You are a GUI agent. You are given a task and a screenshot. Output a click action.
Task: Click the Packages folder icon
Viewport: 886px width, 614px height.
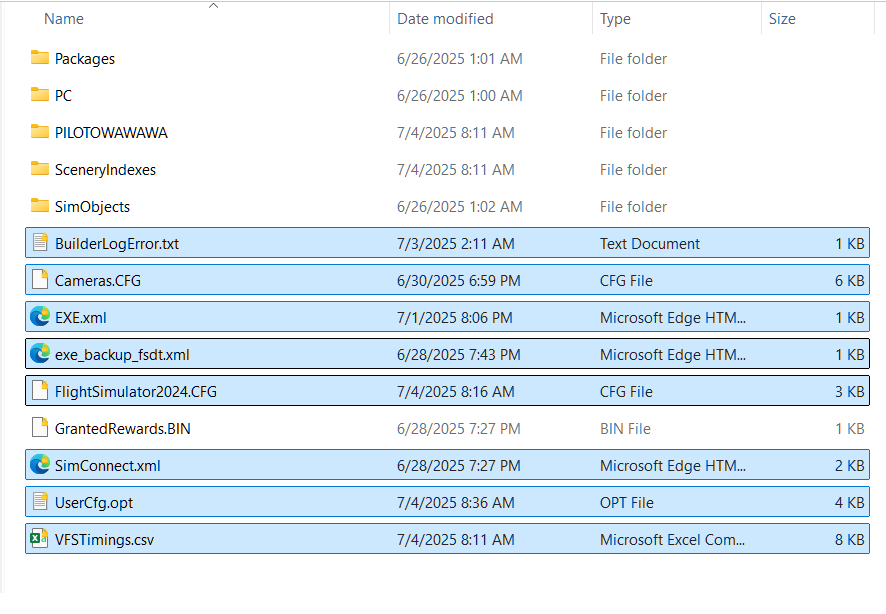click(40, 58)
